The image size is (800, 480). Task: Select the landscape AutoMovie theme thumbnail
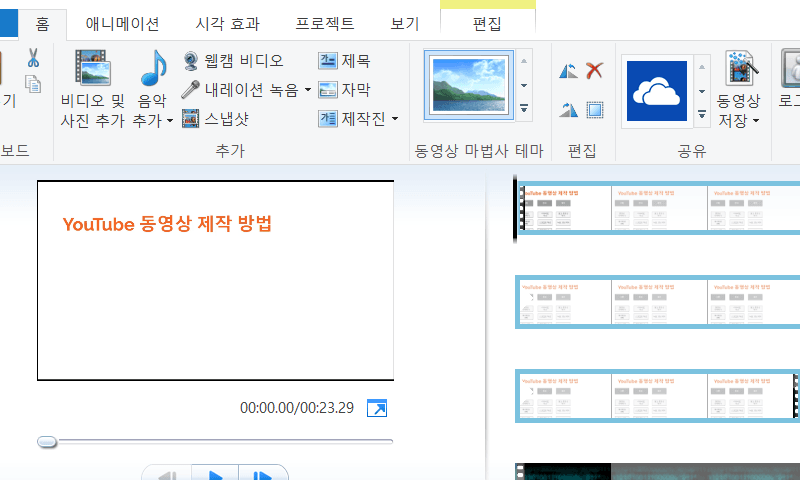pyautogui.click(x=469, y=85)
